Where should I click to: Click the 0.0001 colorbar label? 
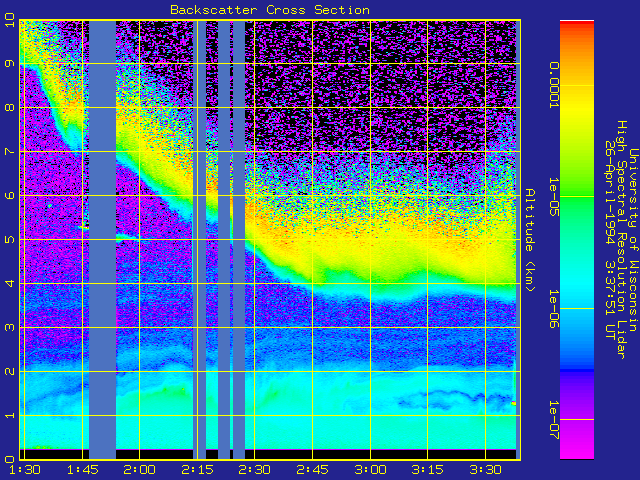click(553, 85)
